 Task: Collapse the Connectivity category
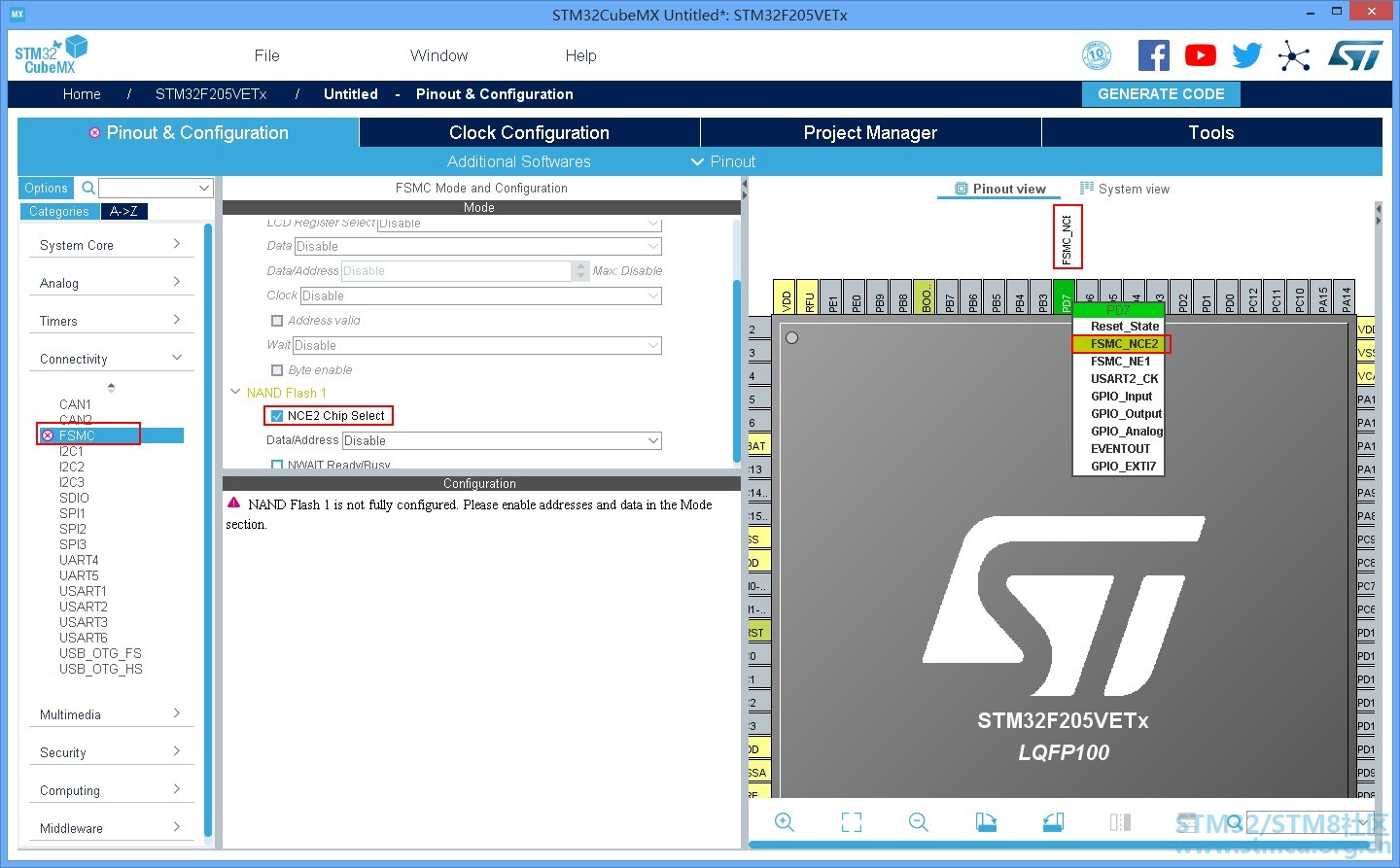pos(111,359)
